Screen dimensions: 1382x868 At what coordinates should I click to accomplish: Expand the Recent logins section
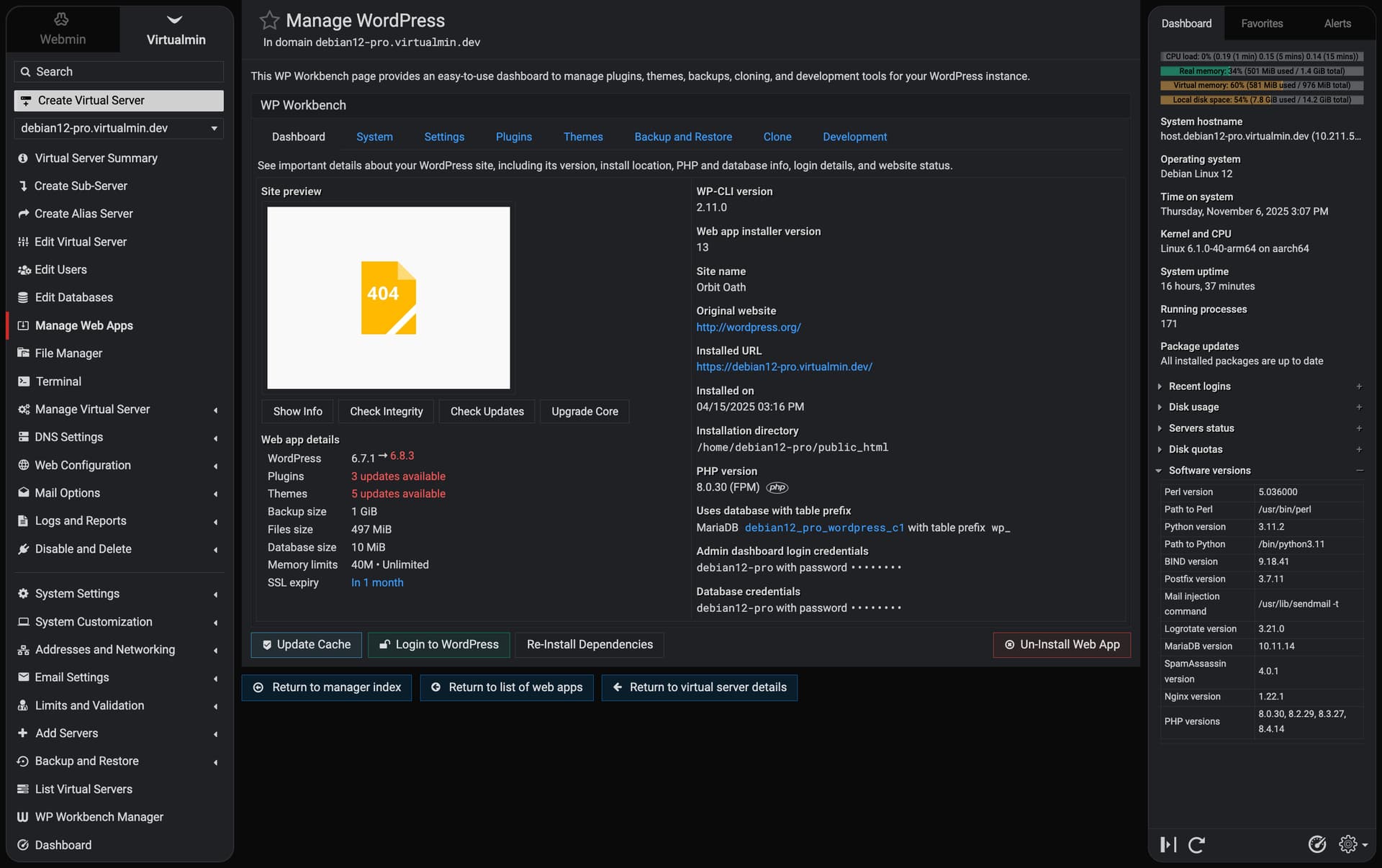tap(1199, 386)
